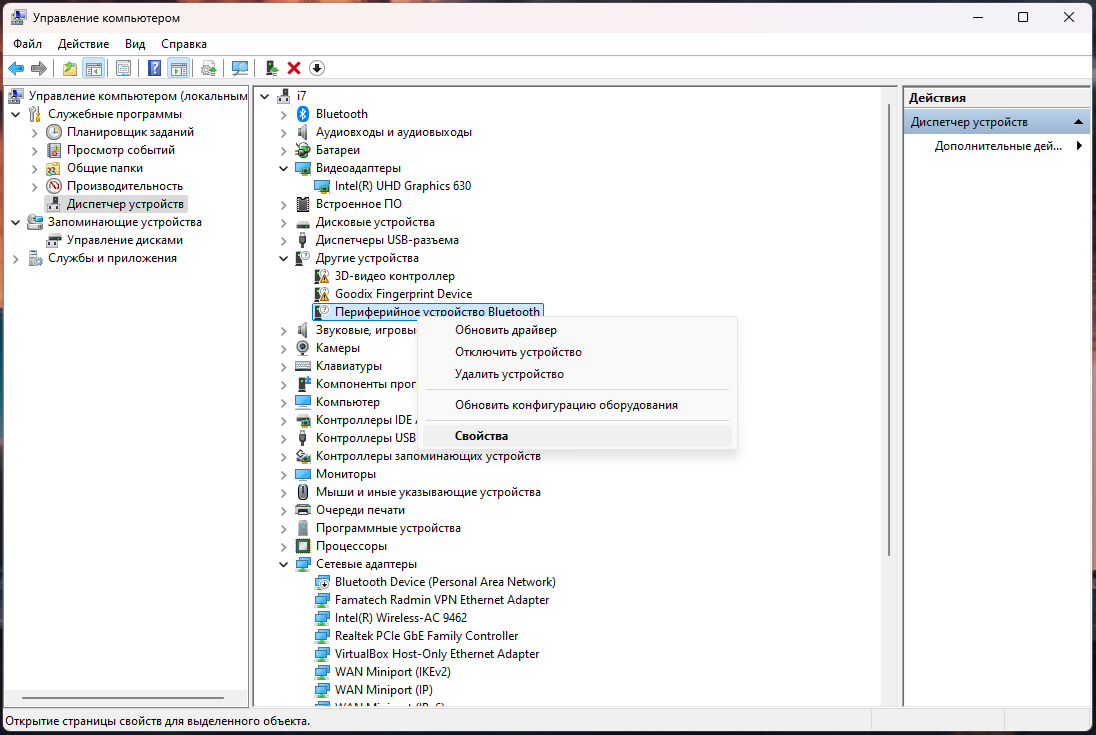Click the left tree horizontal scrollbar

coord(123,697)
